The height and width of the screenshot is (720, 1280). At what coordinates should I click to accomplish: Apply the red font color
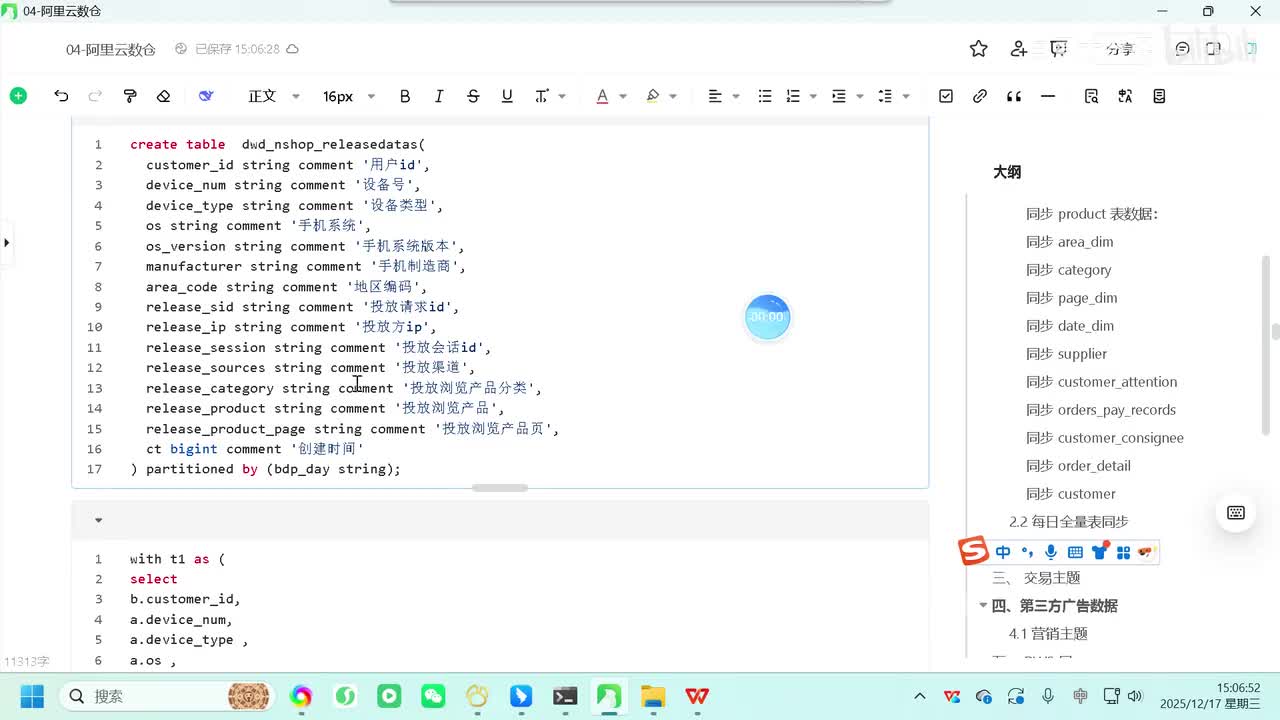[602, 96]
